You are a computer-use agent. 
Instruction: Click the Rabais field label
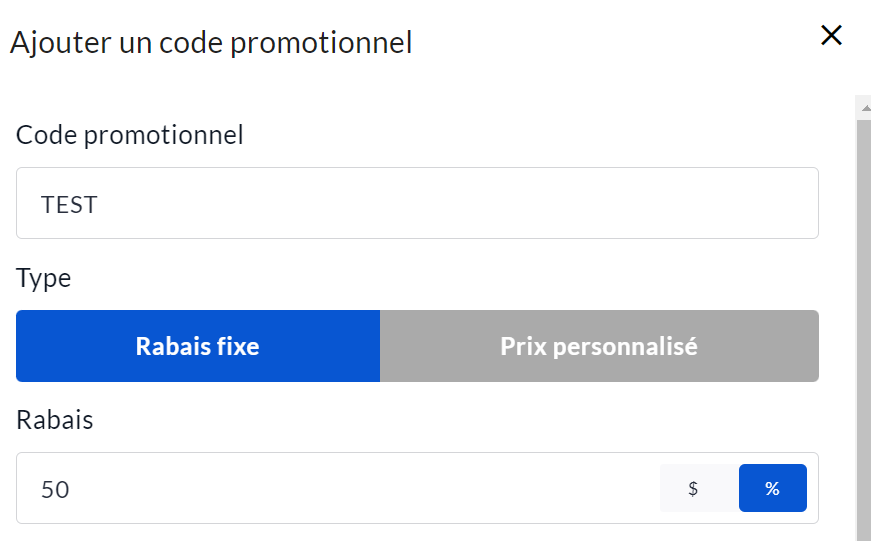click(x=55, y=420)
